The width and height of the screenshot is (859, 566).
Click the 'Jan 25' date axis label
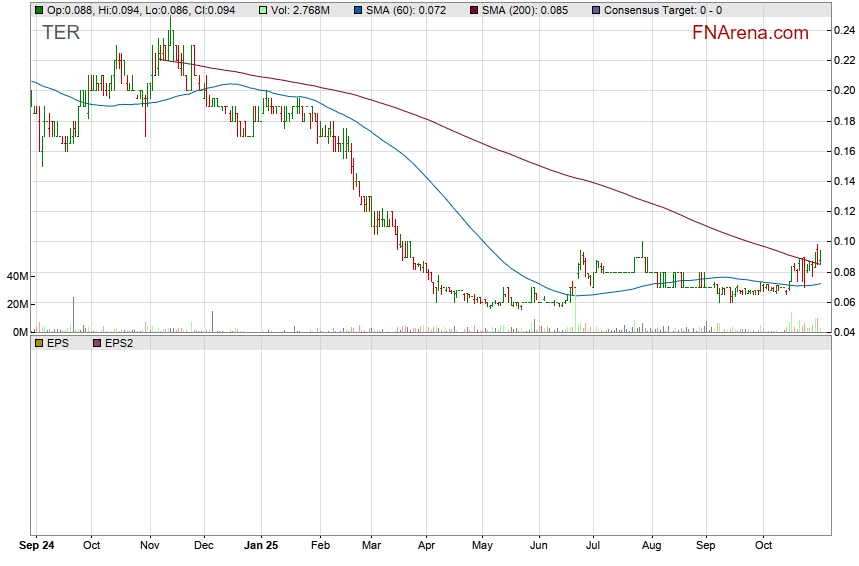[x=262, y=548]
